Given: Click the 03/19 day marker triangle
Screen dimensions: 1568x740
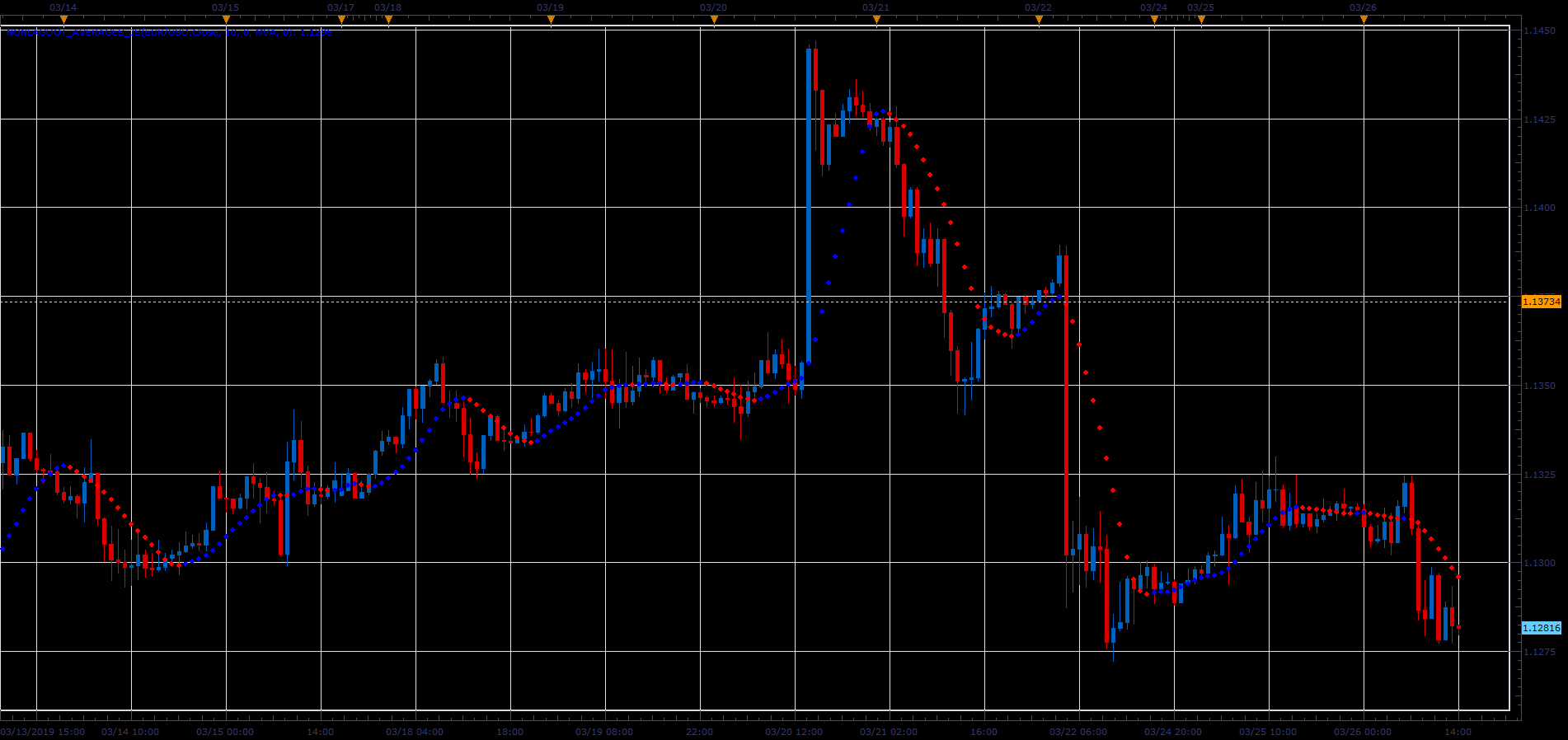Looking at the screenshot, I should [x=551, y=20].
